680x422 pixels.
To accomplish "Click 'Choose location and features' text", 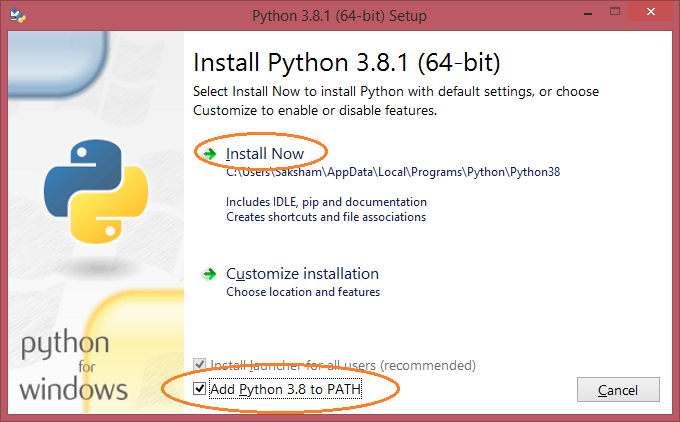I will click(x=303, y=292).
